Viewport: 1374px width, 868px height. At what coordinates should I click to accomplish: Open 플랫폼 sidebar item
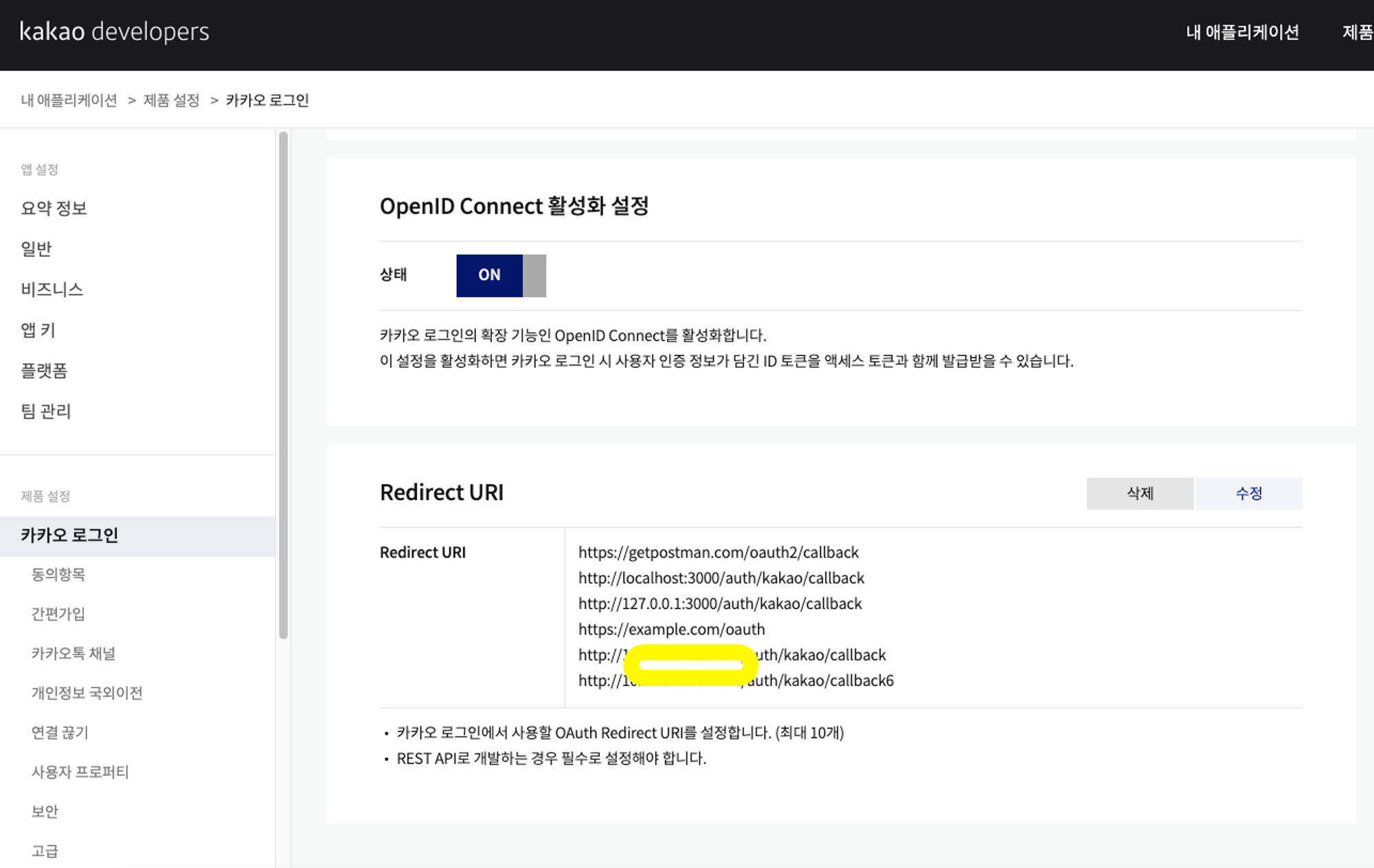(x=44, y=370)
